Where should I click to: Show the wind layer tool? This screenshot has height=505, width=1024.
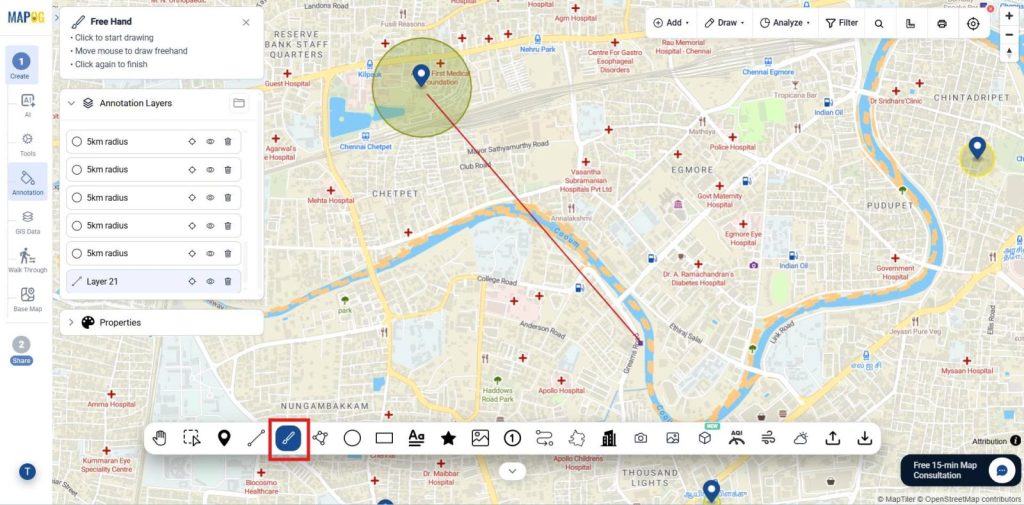(x=769, y=438)
